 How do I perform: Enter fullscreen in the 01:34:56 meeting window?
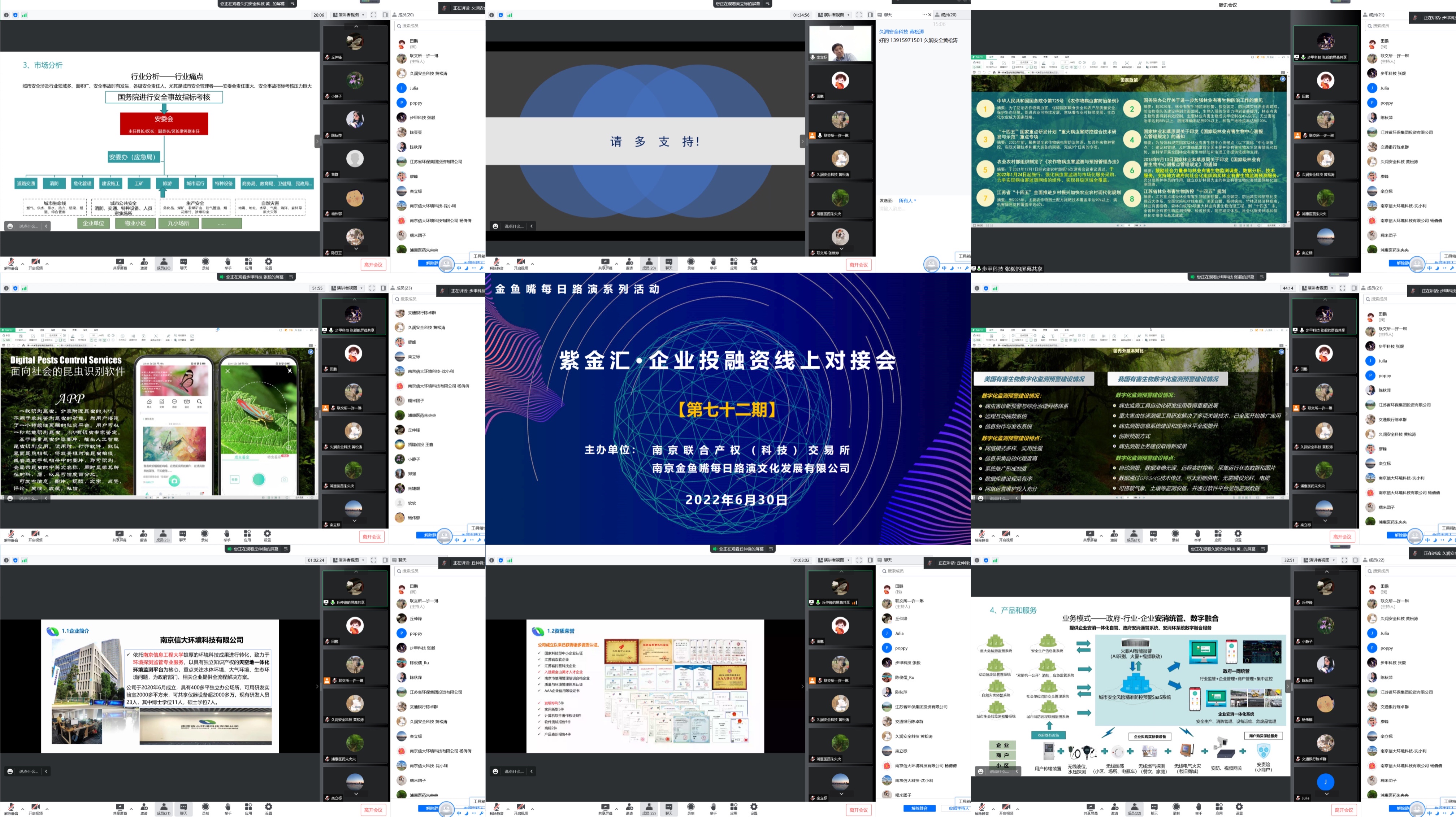click(x=859, y=15)
